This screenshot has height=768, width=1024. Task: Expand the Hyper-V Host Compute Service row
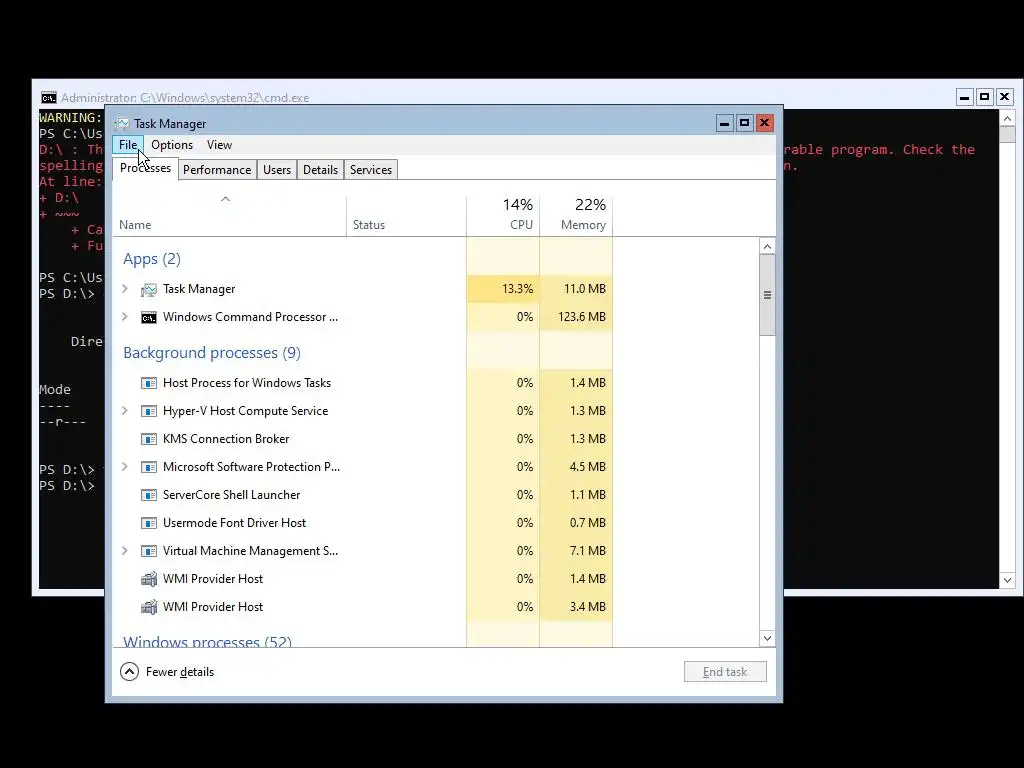[x=125, y=411]
